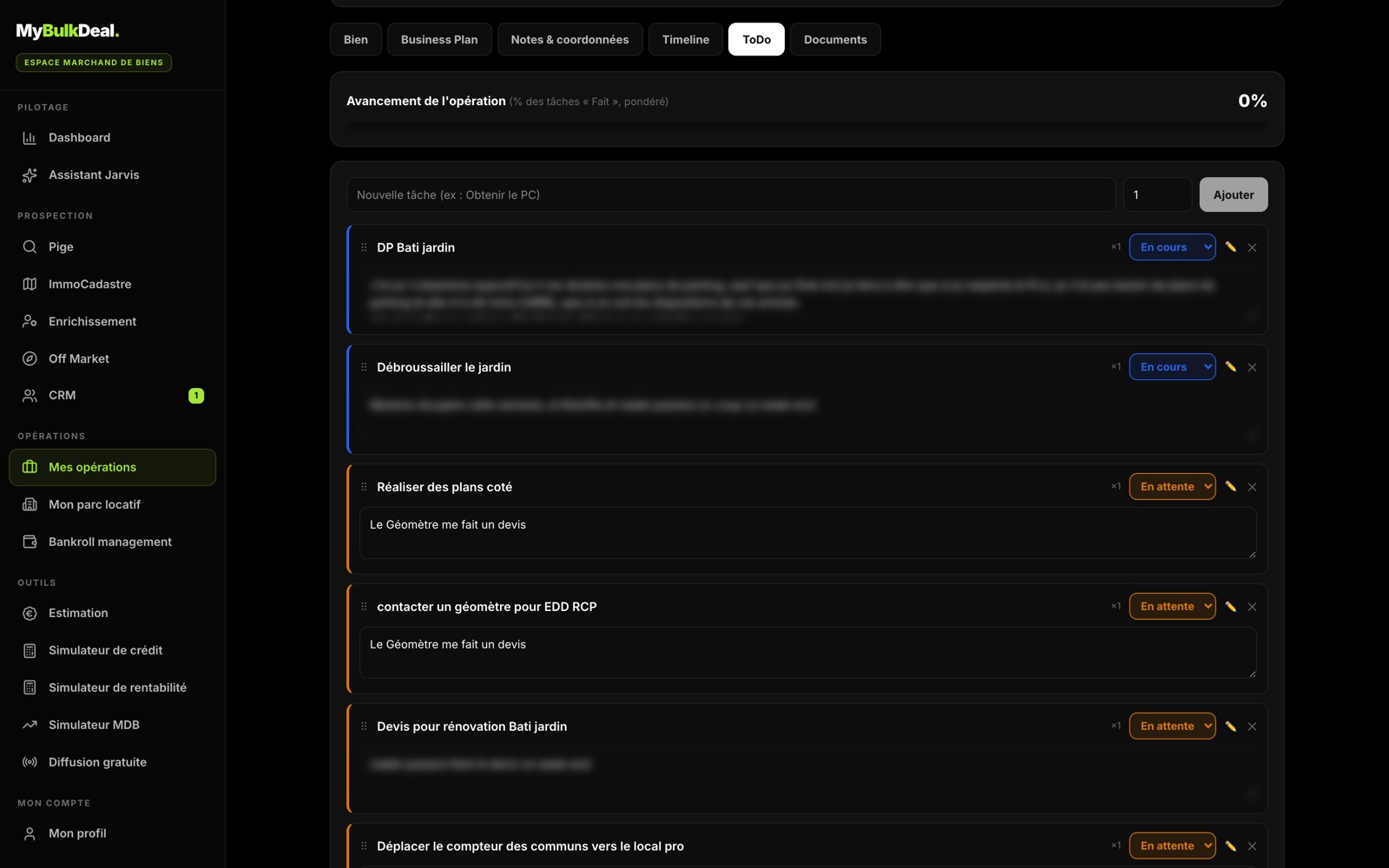Open status dropdown for Devis pour rénovation
The height and width of the screenshot is (868, 1389).
point(1172,727)
